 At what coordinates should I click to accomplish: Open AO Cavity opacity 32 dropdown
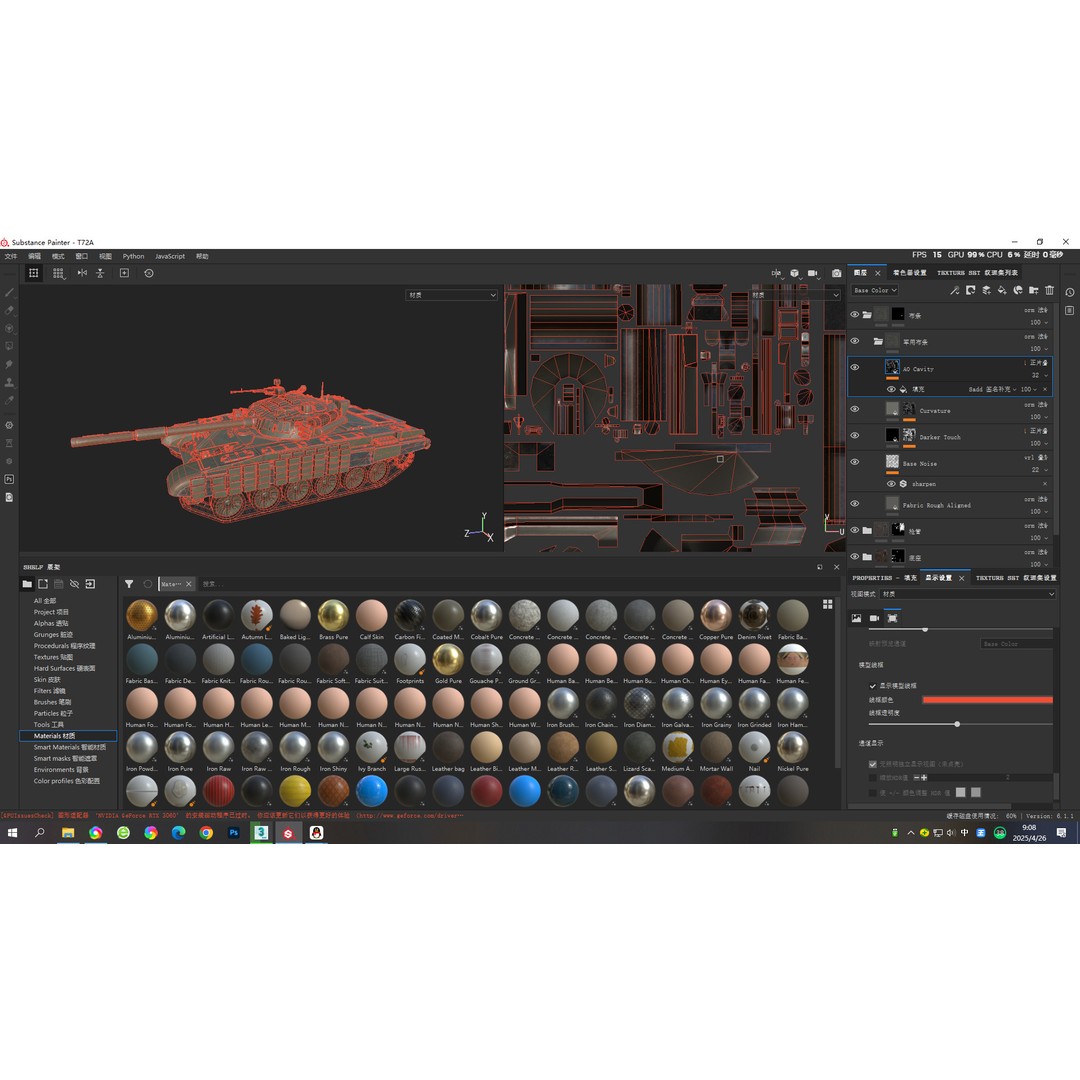click(x=1039, y=375)
